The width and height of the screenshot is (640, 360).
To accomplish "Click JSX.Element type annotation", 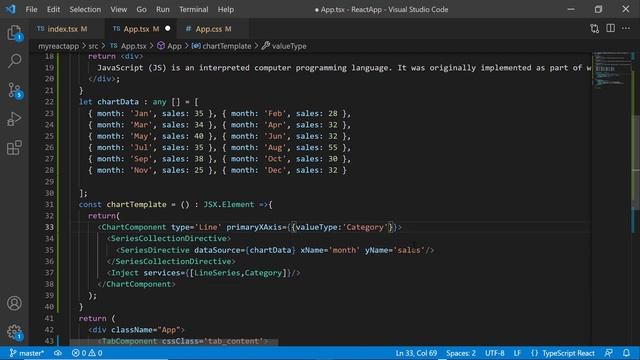I will point(229,204).
